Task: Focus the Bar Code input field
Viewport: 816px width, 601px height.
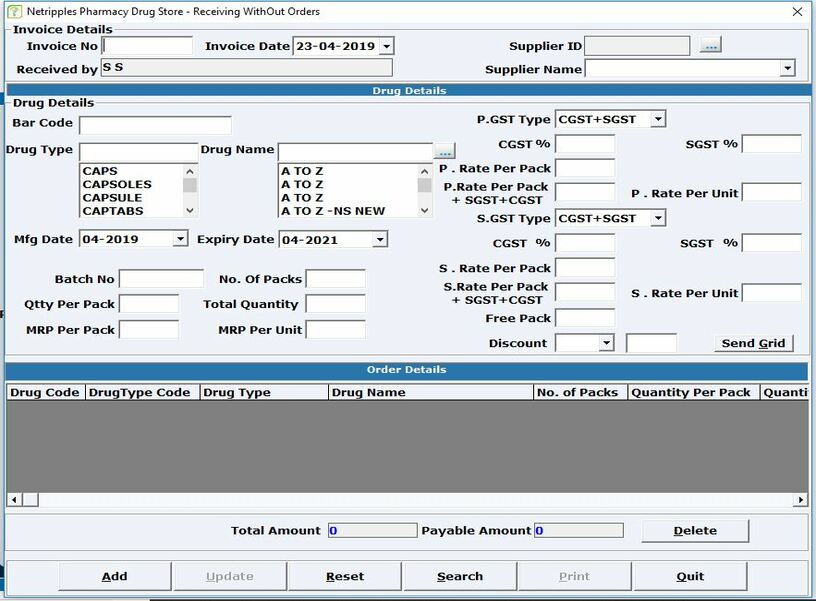Action: 155,125
